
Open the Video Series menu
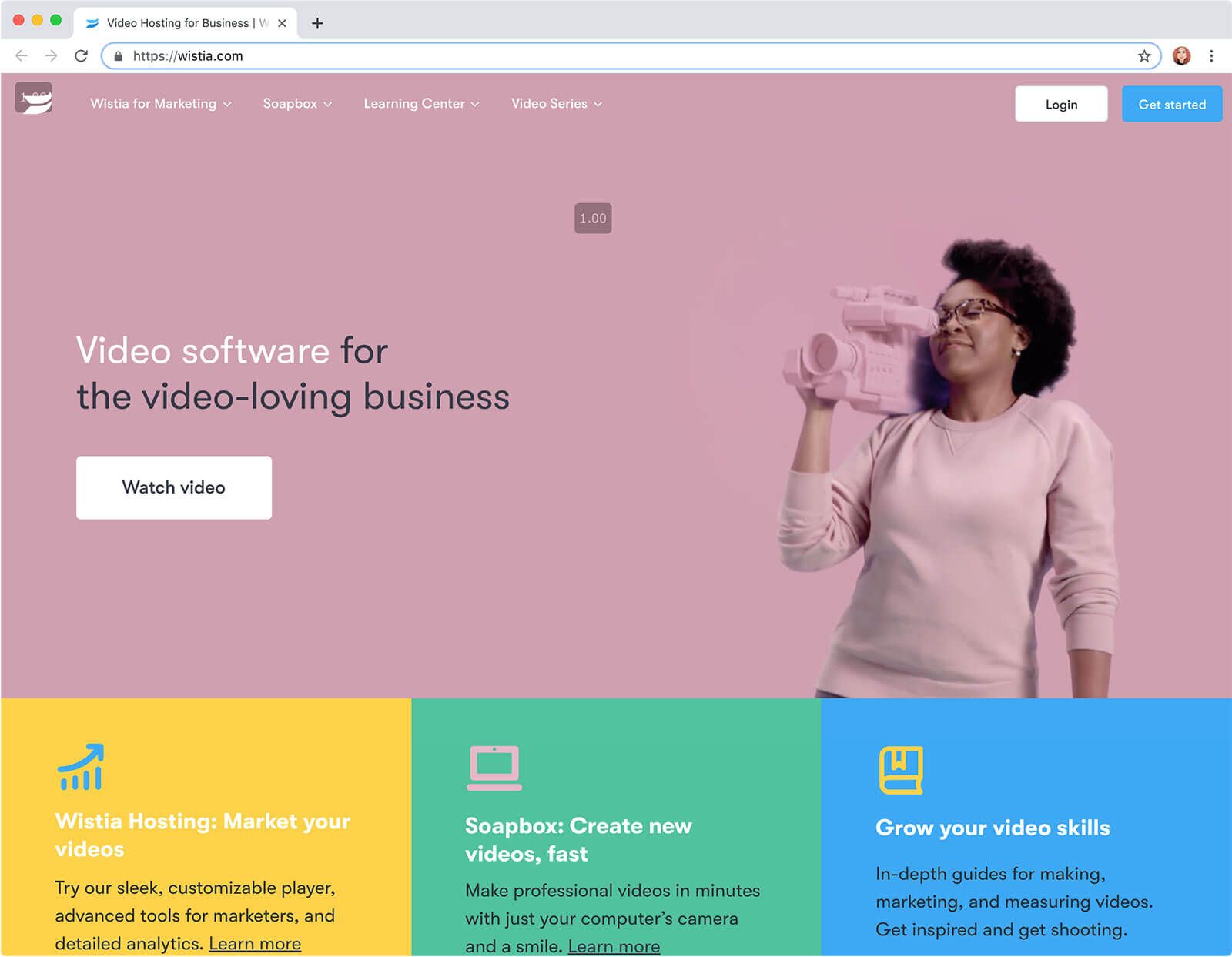pos(557,103)
